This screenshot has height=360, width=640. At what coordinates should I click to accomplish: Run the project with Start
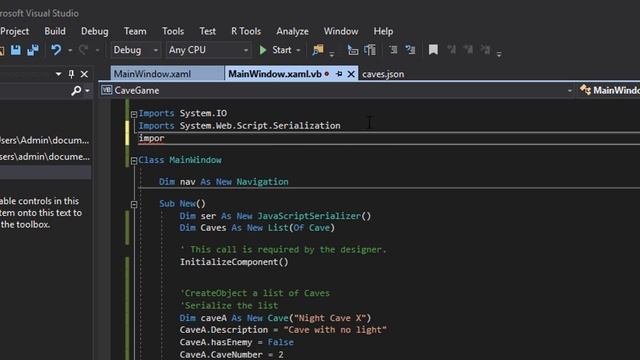point(276,50)
